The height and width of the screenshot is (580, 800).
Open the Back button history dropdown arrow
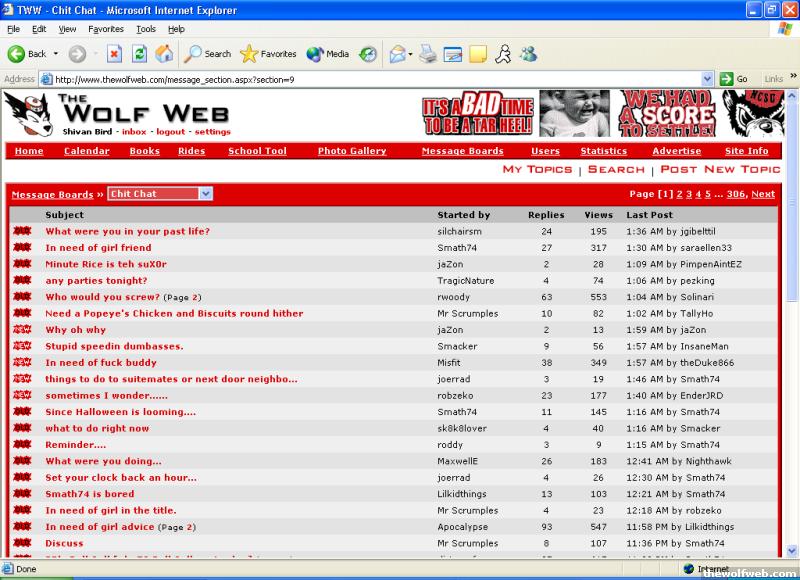pyautogui.click(x=56, y=54)
